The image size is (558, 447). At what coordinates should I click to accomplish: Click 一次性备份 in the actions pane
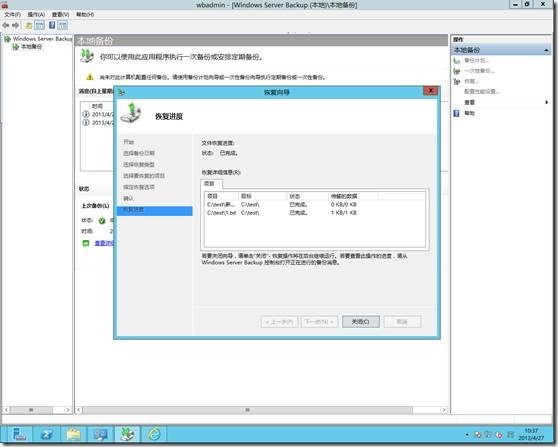pyautogui.click(x=479, y=71)
